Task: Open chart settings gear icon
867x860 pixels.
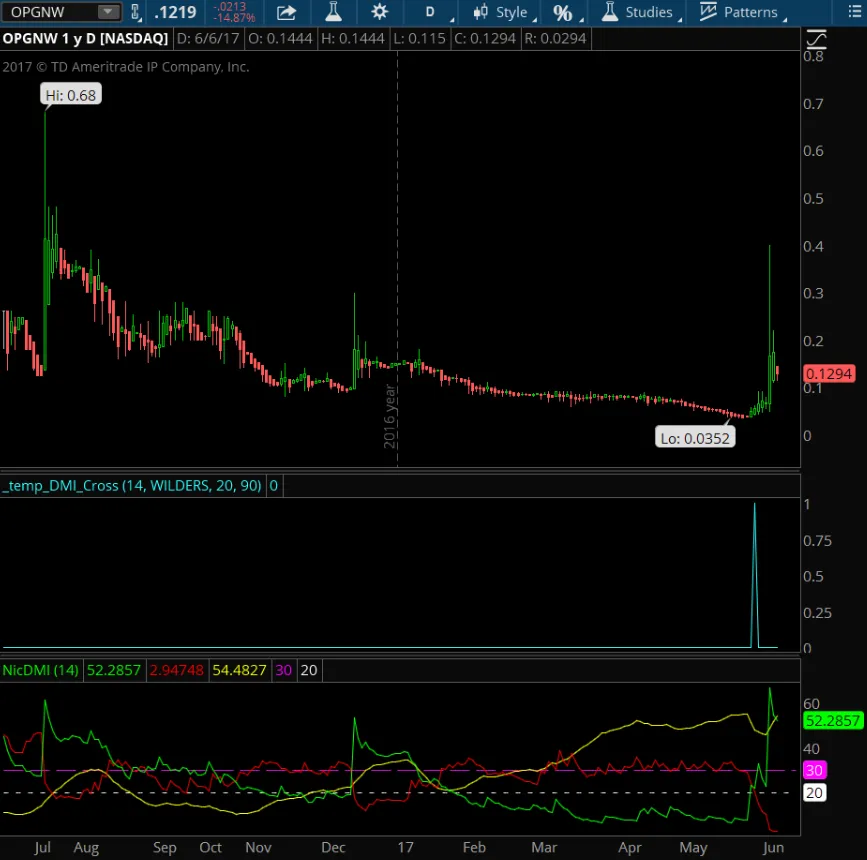Action: tap(379, 12)
